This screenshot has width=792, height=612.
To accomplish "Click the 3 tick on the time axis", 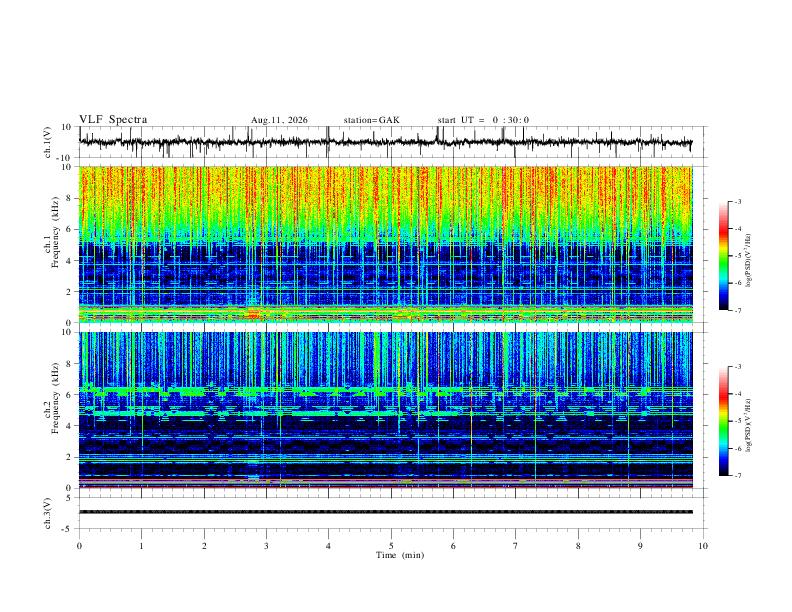I will 266,546.
